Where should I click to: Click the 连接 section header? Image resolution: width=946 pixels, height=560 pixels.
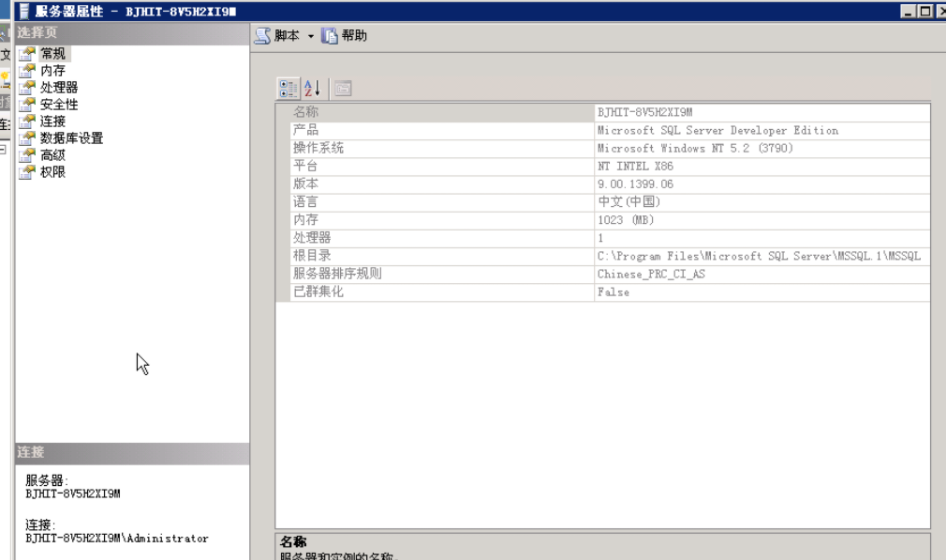(132, 452)
